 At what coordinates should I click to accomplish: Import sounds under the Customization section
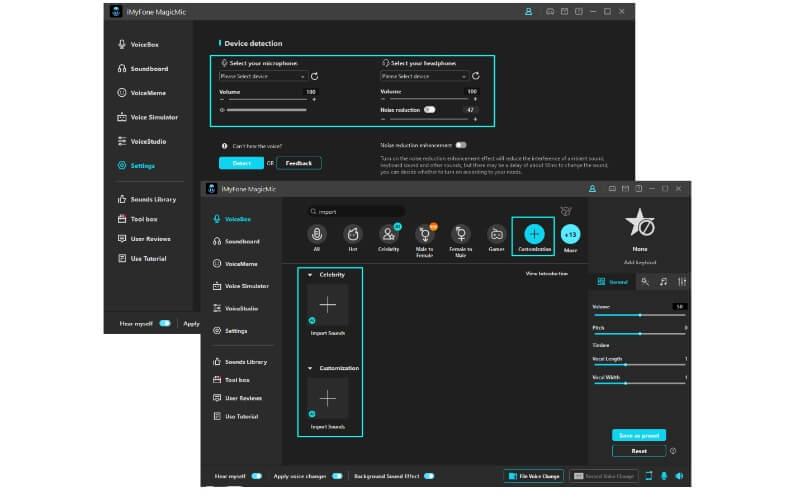point(328,398)
